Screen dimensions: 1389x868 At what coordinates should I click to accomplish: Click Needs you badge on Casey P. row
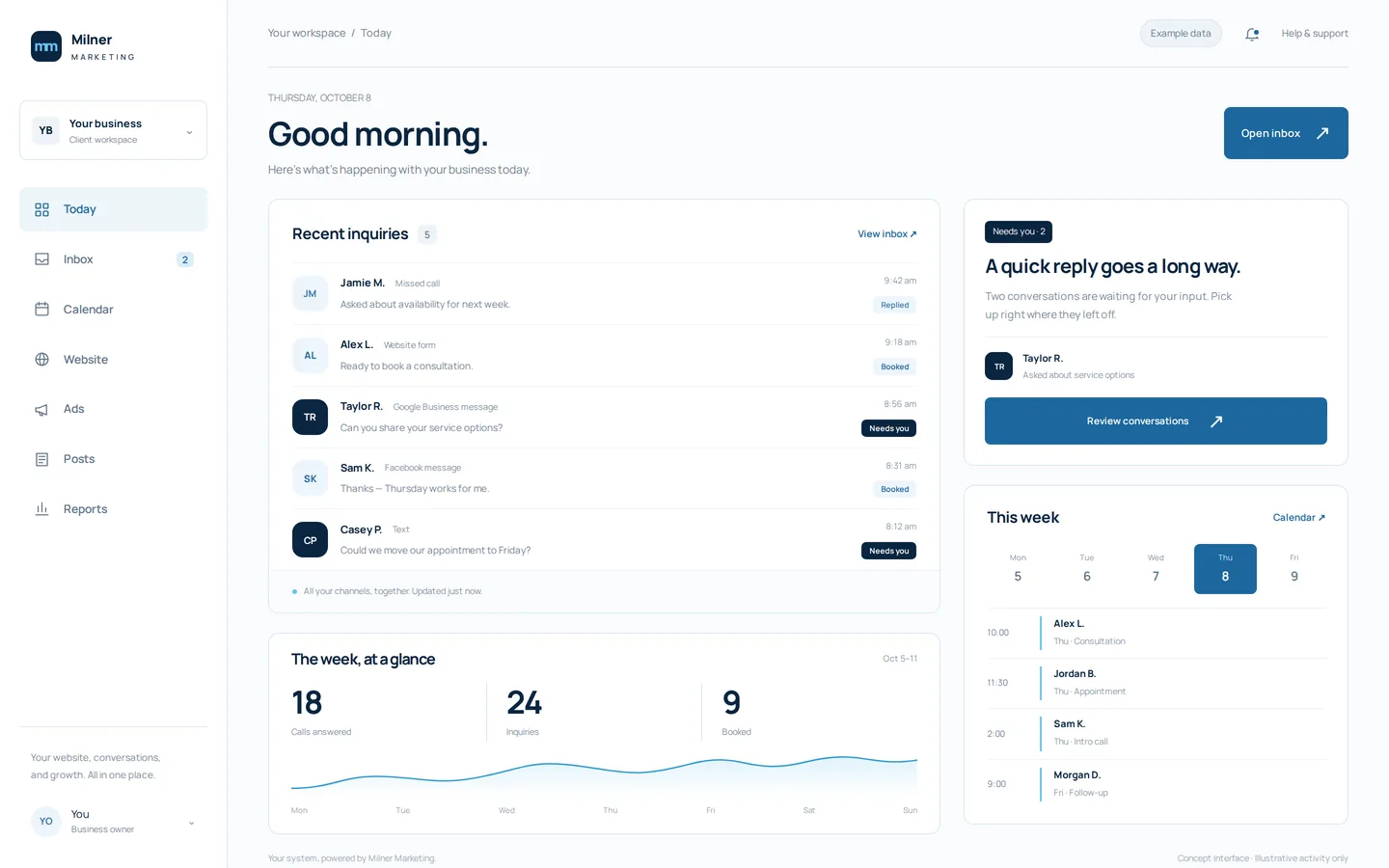[x=888, y=551]
